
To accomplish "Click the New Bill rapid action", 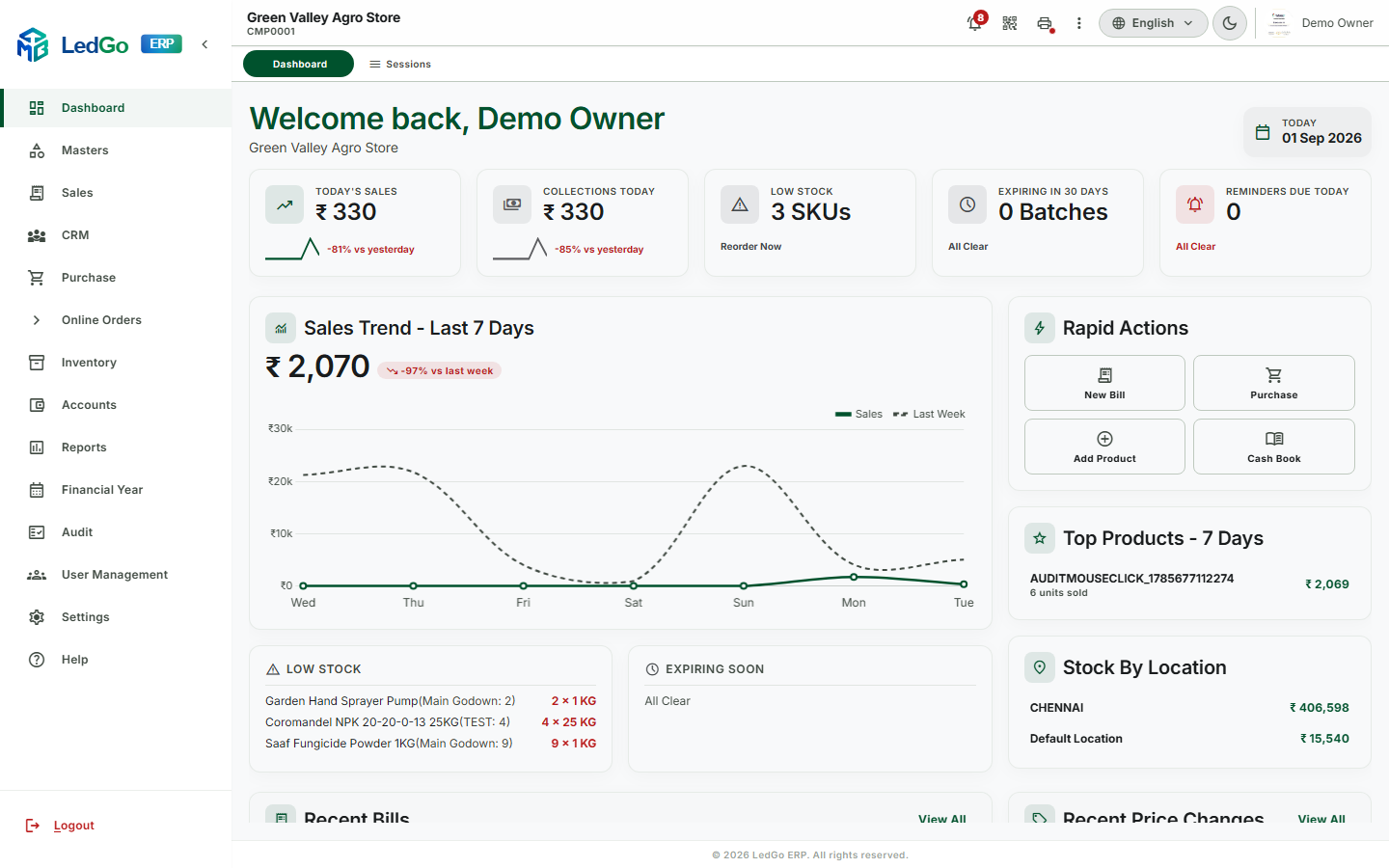I will (1104, 383).
